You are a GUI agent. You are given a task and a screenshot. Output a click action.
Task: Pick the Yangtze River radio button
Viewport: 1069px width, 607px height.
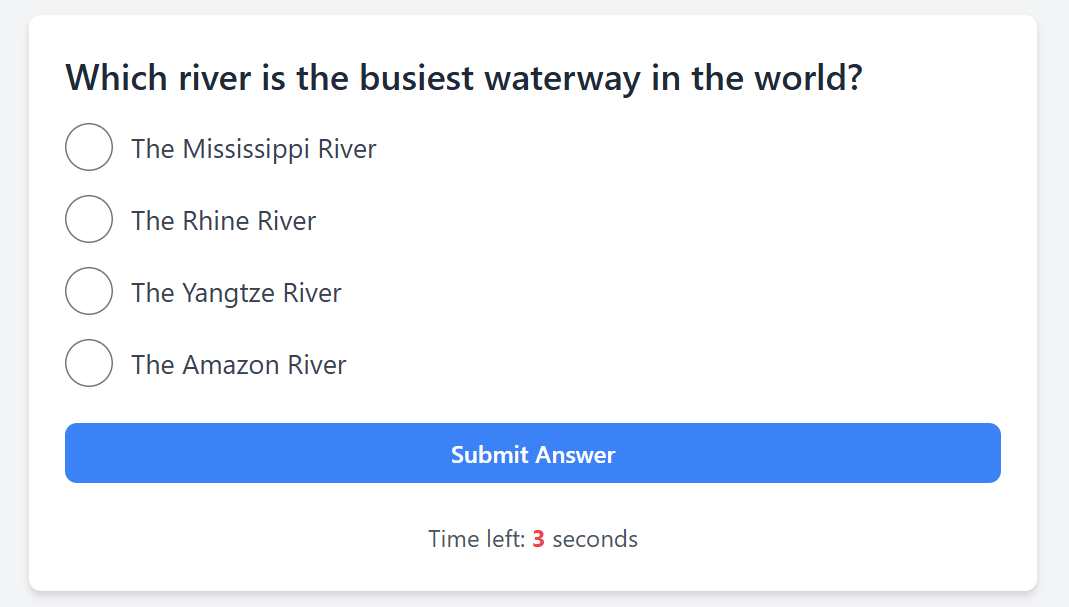[89, 291]
